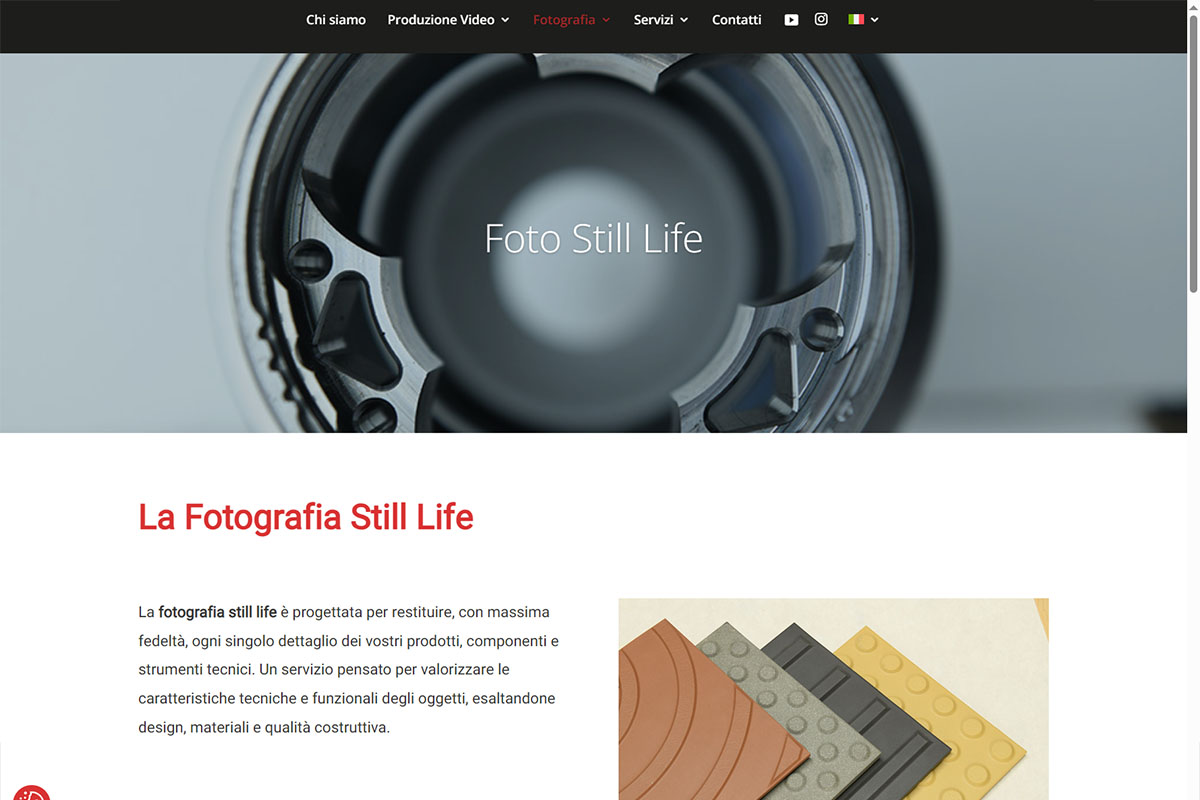The width and height of the screenshot is (1200, 800).
Task: Expand the Produzione Video submenu arrow
Action: pyautogui.click(x=505, y=20)
